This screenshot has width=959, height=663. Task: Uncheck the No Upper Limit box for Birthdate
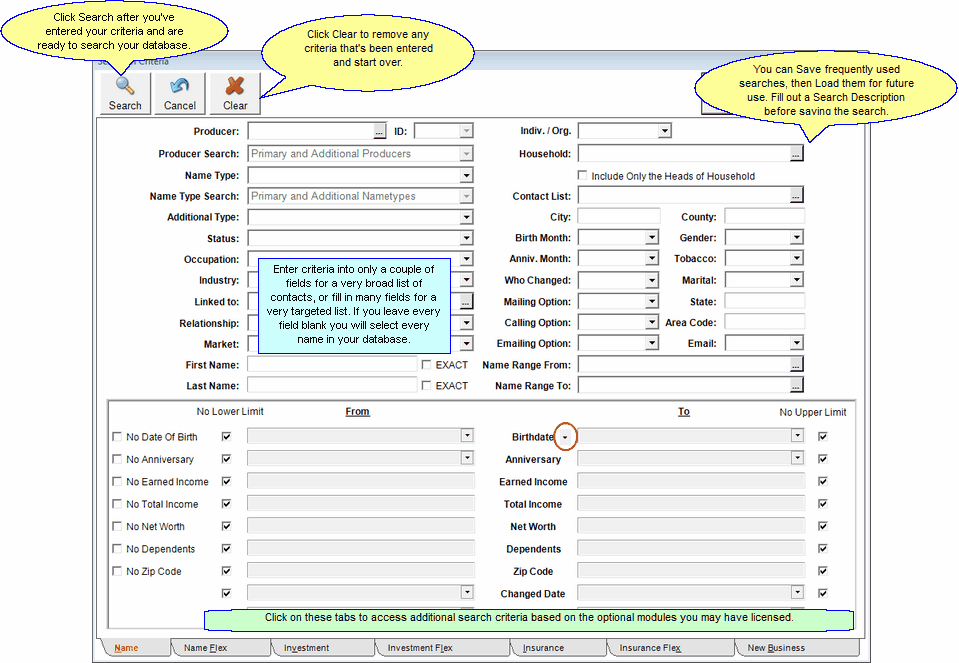tap(822, 436)
